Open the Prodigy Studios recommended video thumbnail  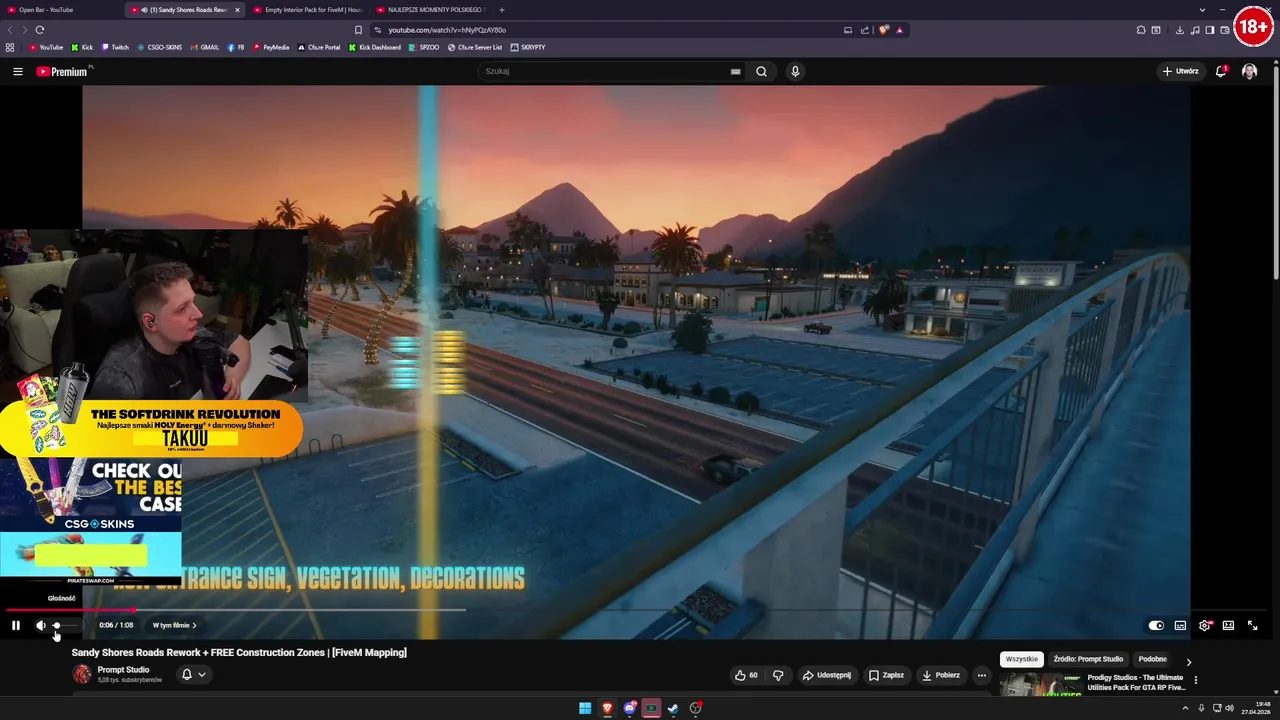point(1040,684)
